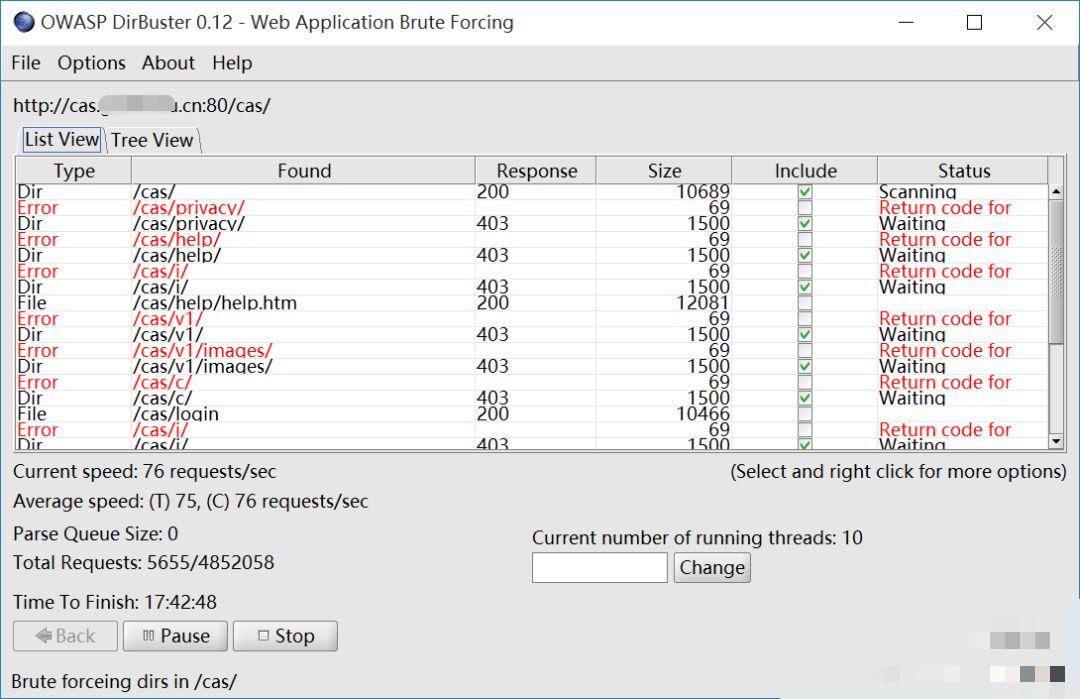1080x699 pixels.
Task: Open the Options menu
Action: pyautogui.click(x=92, y=63)
